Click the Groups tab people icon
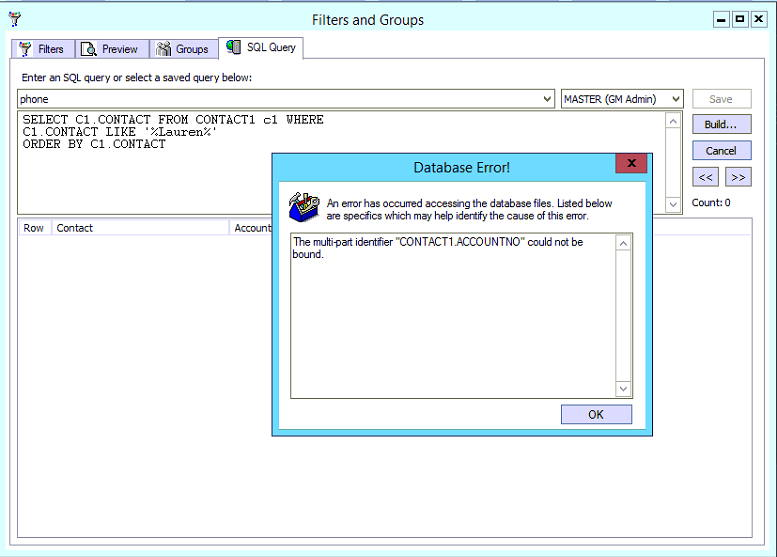The width and height of the screenshot is (777, 557). (x=164, y=49)
